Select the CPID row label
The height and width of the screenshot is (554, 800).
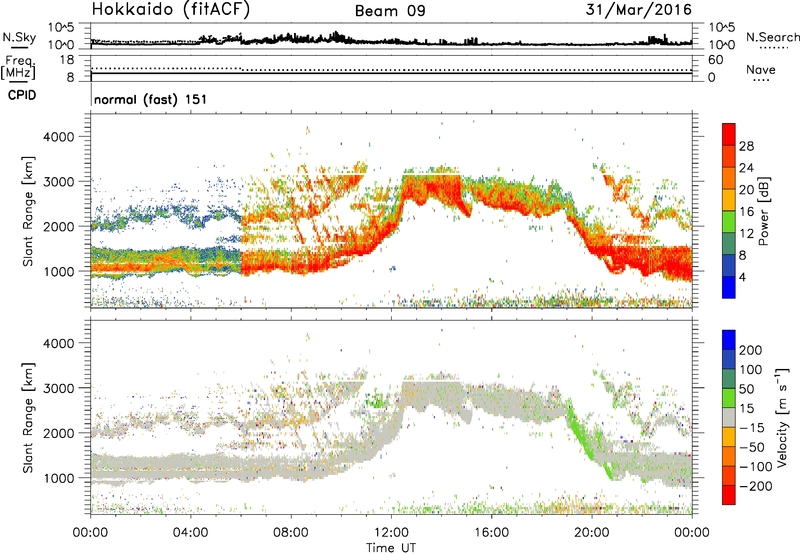coord(22,95)
